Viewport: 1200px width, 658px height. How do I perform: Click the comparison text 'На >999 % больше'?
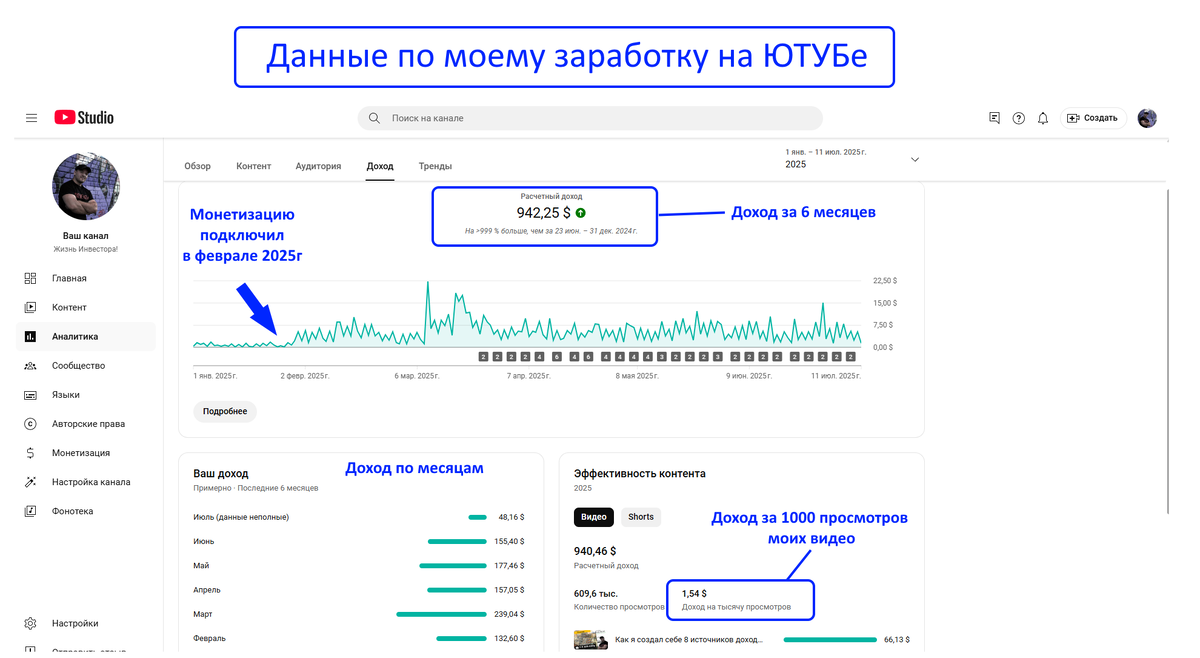click(x=551, y=231)
